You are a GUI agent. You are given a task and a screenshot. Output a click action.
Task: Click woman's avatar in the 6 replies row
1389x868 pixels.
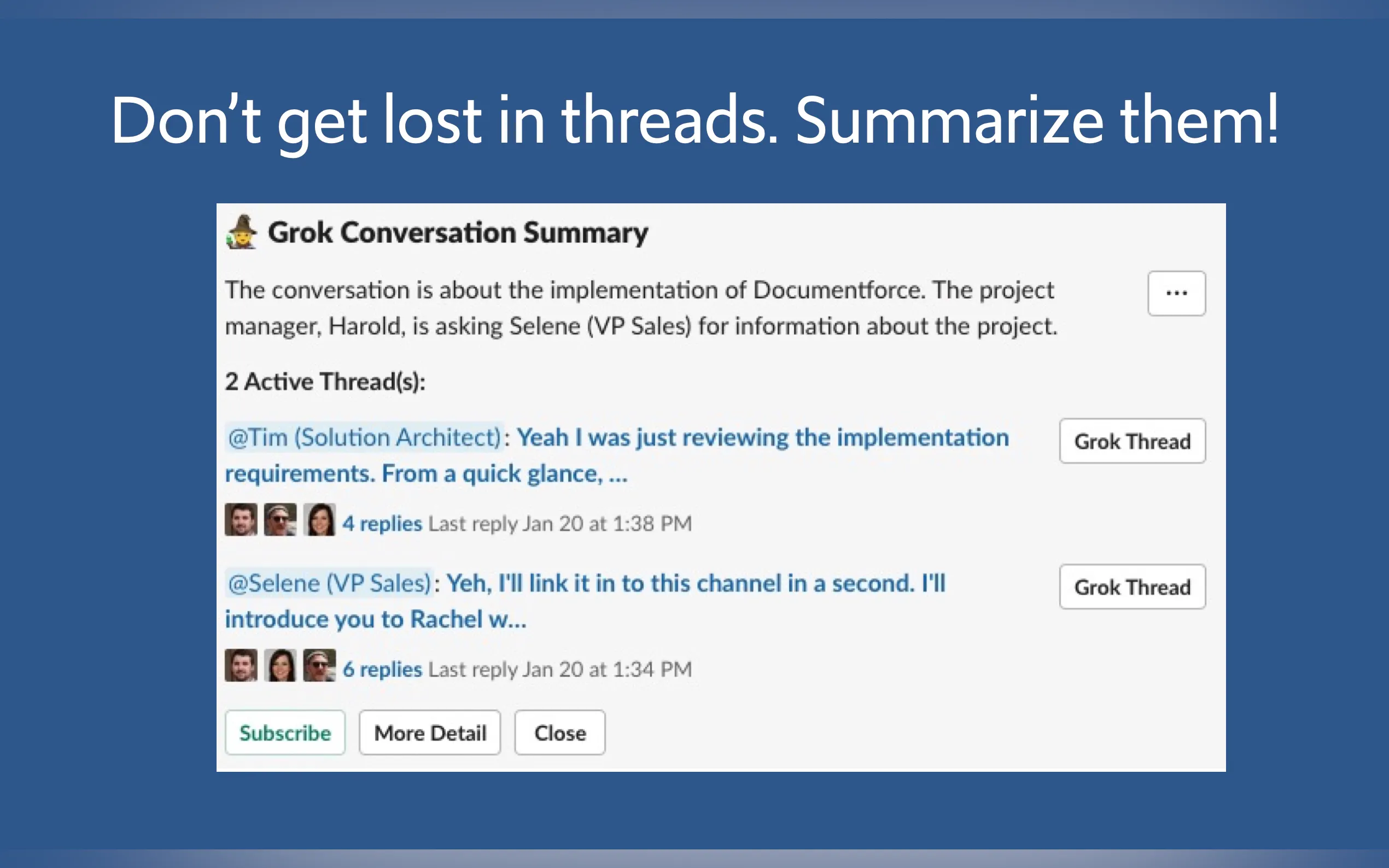(280, 665)
